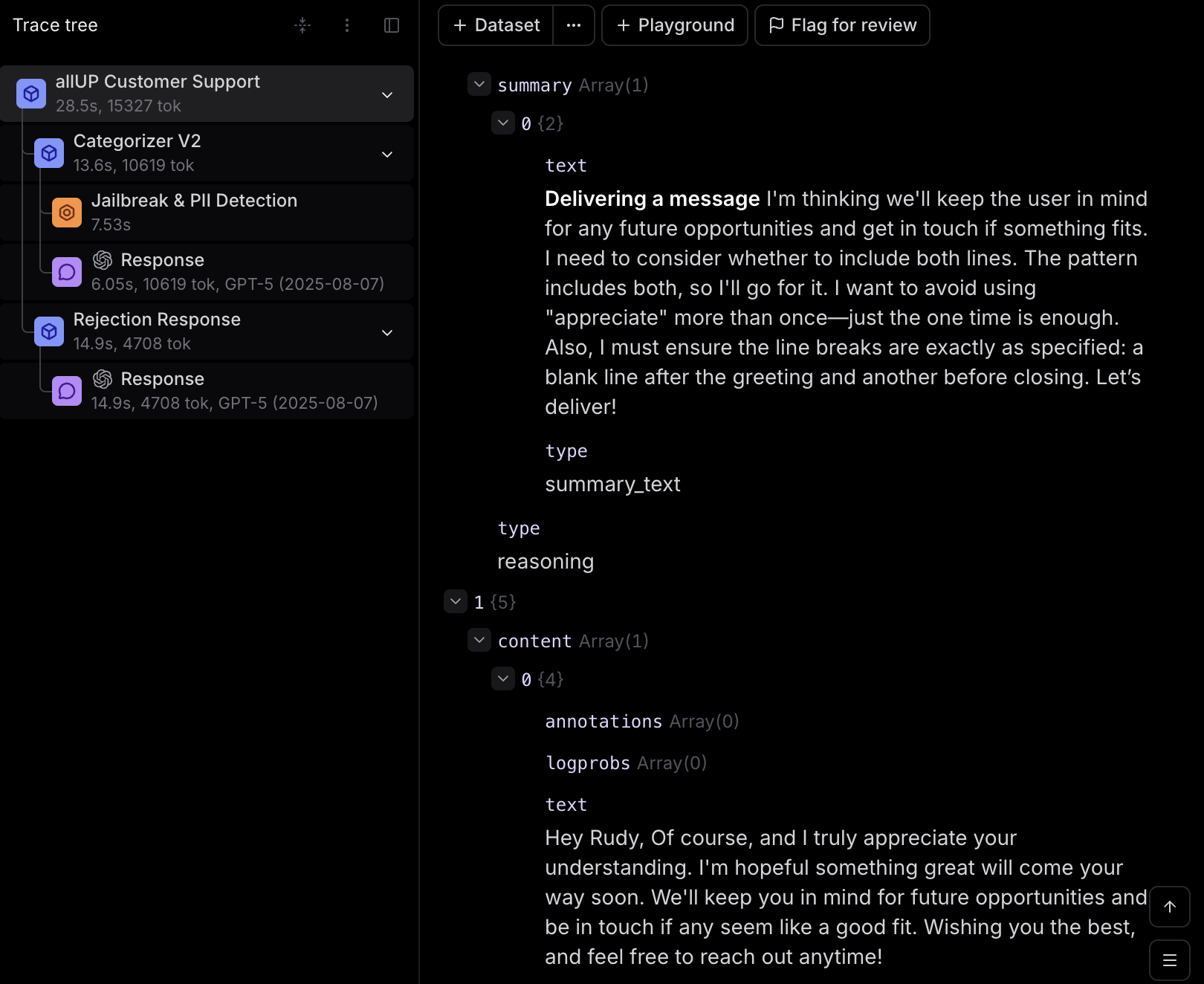The height and width of the screenshot is (984, 1204).
Task: Collapse the summary Array(1) field
Action: (x=479, y=85)
